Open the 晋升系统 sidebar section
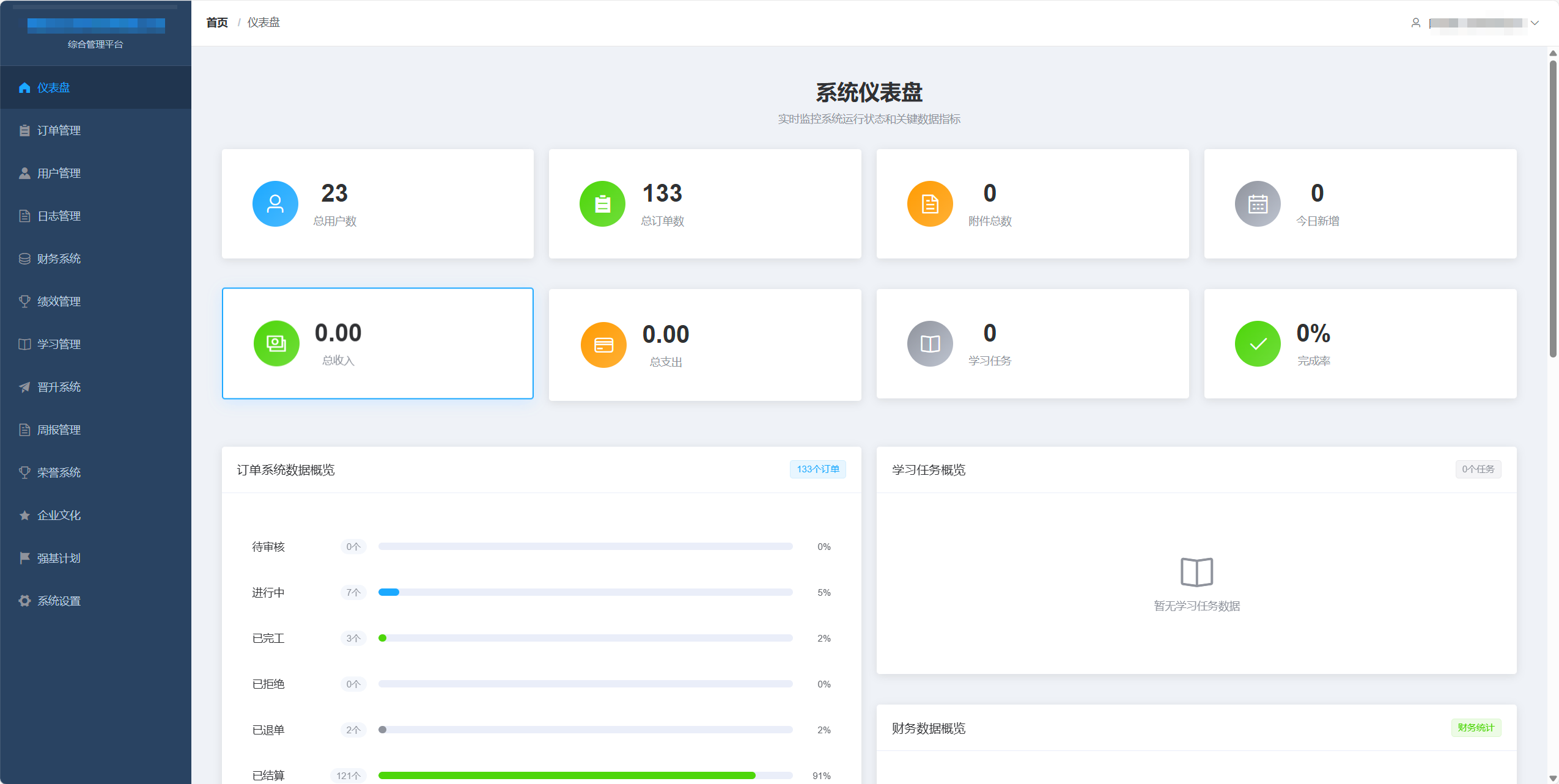The height and width of the screenshot is (784, 1559). [58, 386]
